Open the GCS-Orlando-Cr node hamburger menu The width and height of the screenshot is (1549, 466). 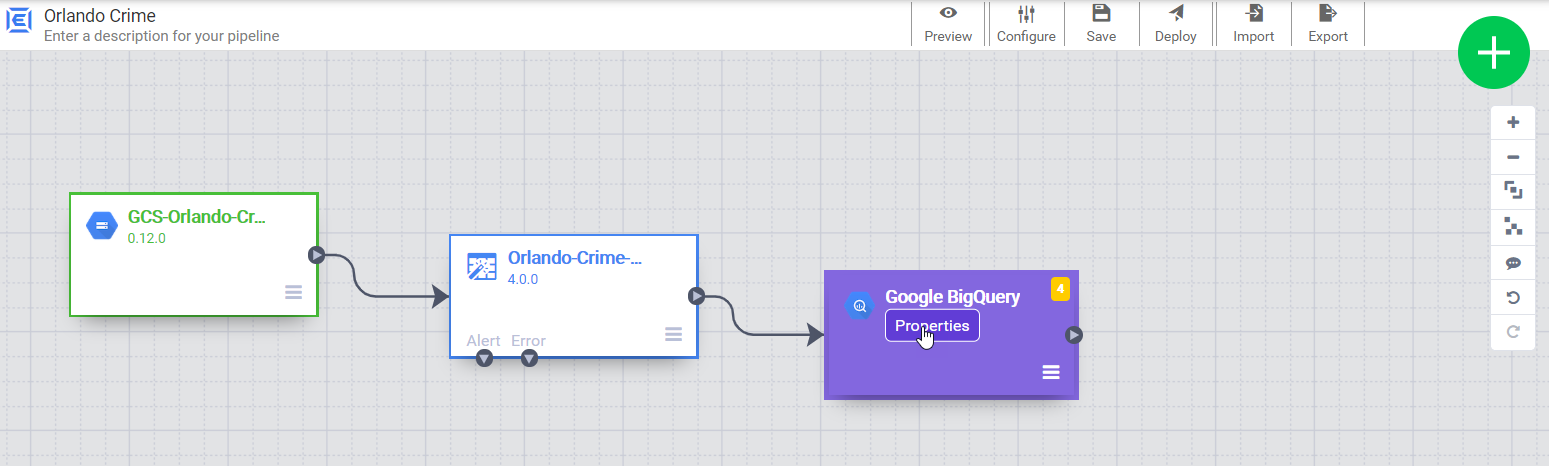click(x=293, y=292)
